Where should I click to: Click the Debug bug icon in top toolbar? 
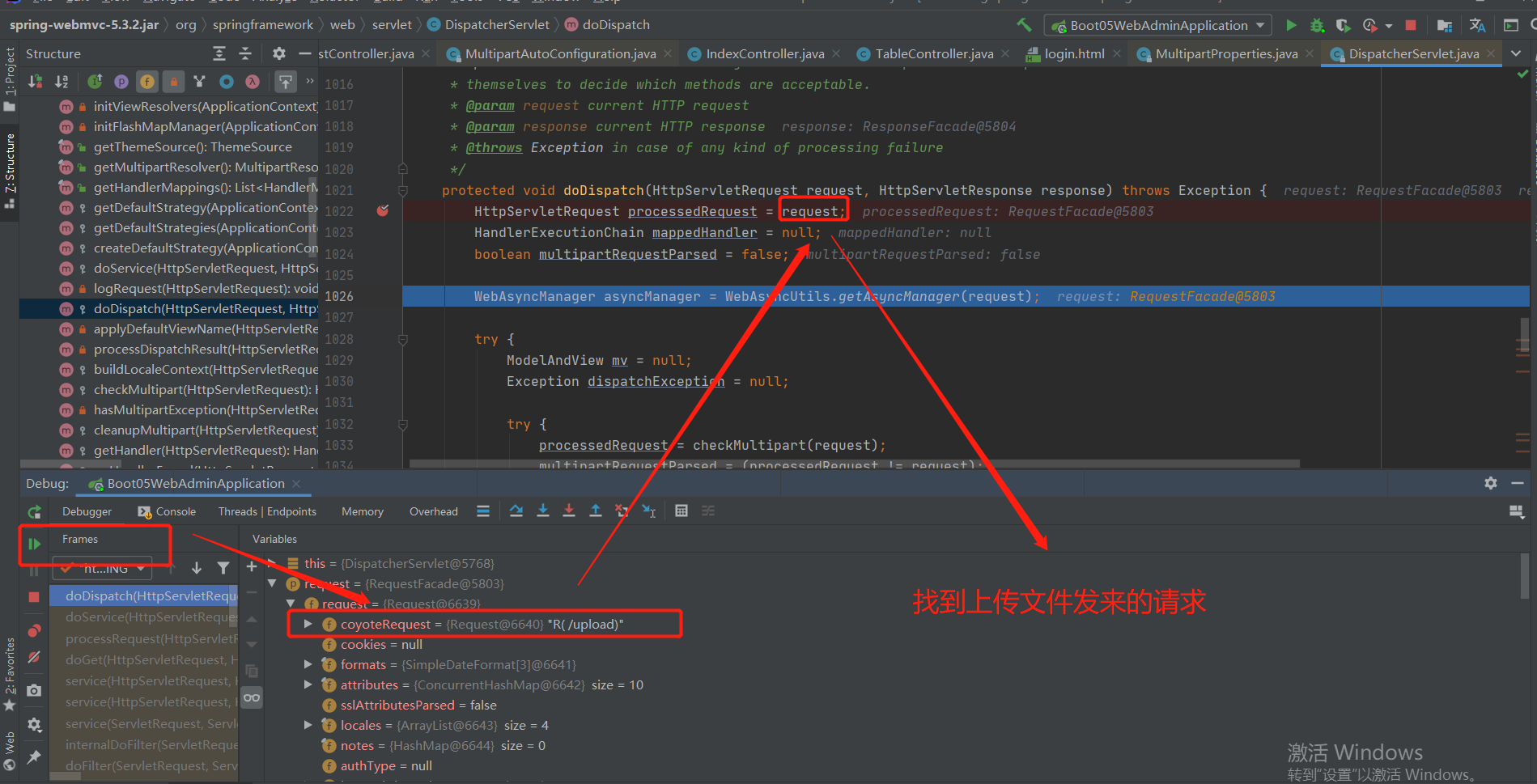pos(1317,25)
